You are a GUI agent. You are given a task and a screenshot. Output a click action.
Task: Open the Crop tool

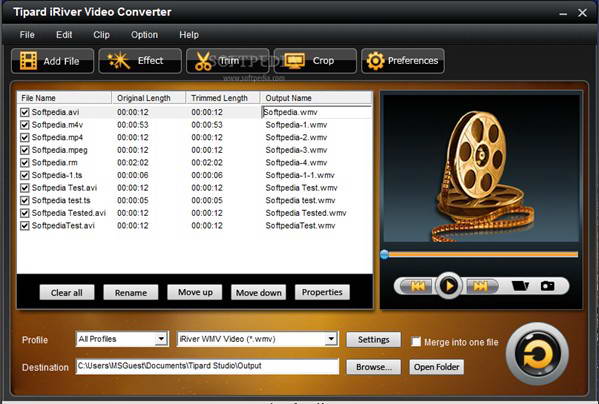tap(315, 61)
